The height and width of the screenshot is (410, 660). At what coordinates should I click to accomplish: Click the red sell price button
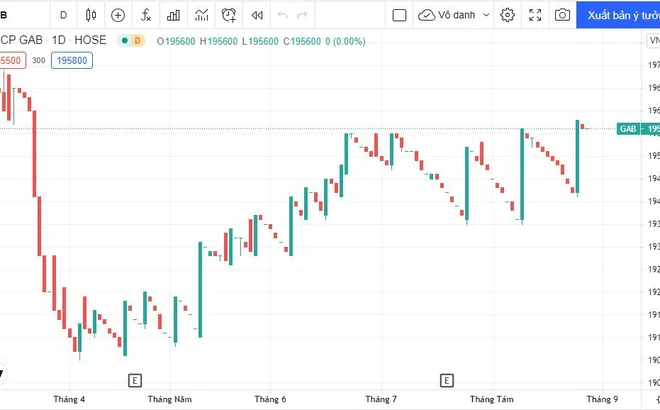tap(13, 61)
